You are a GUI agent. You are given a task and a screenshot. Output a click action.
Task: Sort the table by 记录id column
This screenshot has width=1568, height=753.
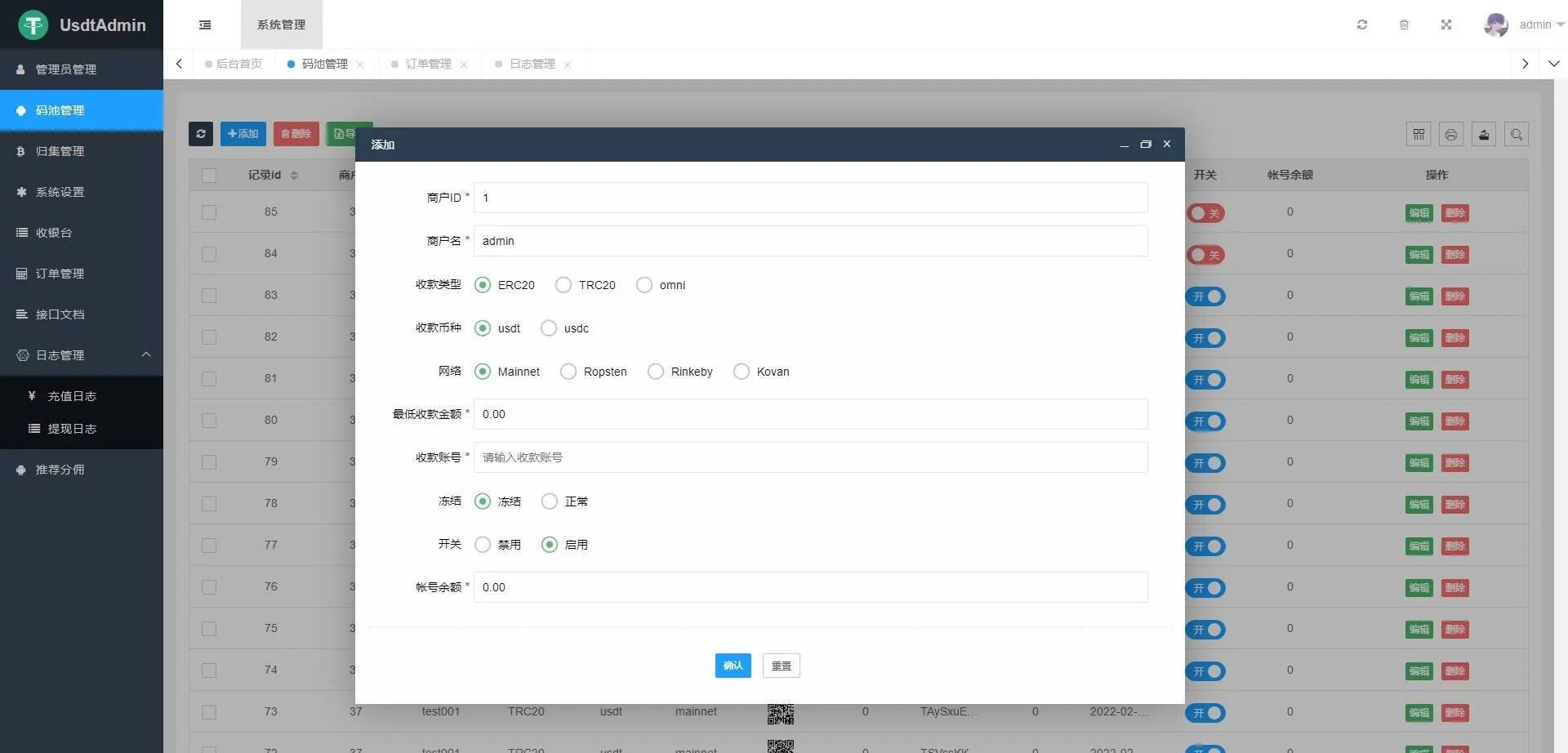pos(294,175)
